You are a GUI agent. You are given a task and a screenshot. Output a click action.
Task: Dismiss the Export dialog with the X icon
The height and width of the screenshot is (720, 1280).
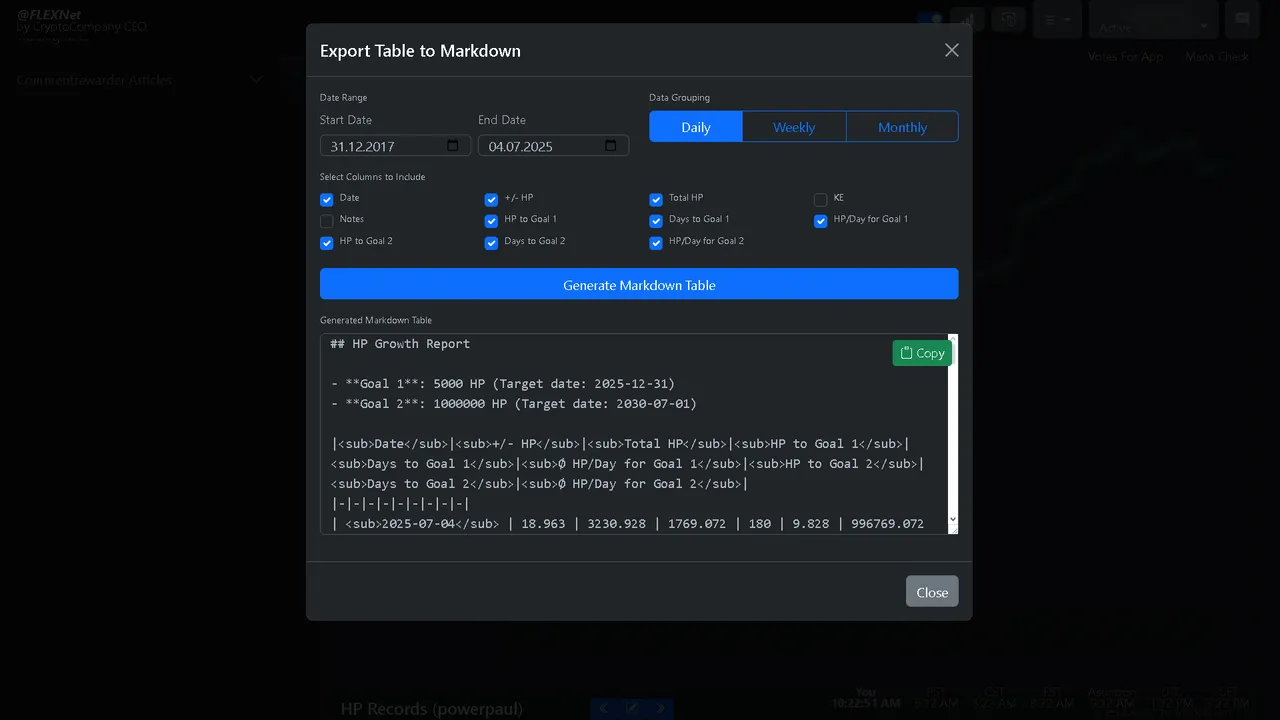[952, 50]
